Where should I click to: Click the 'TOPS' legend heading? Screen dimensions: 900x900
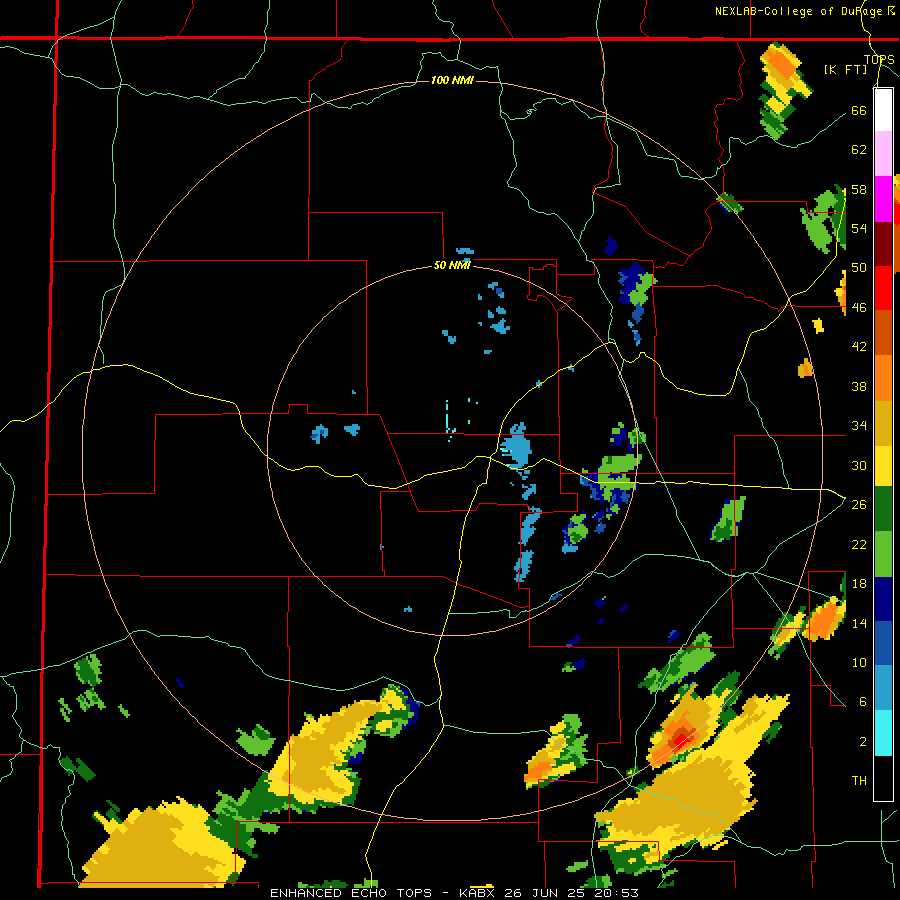879,59
